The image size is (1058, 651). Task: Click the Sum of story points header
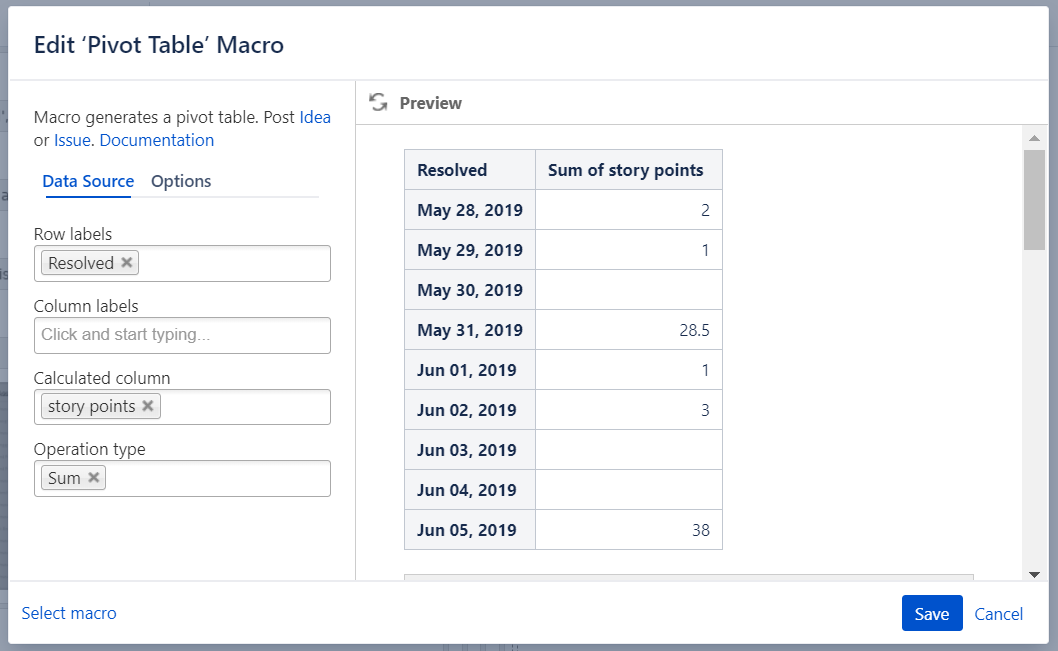(x=628, y=170)
